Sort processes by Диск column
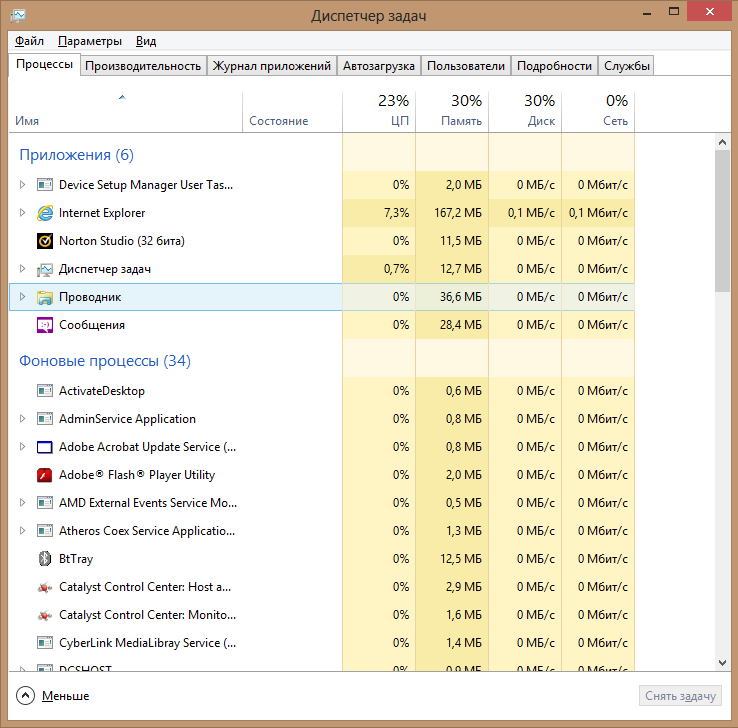 coord(525,112)
